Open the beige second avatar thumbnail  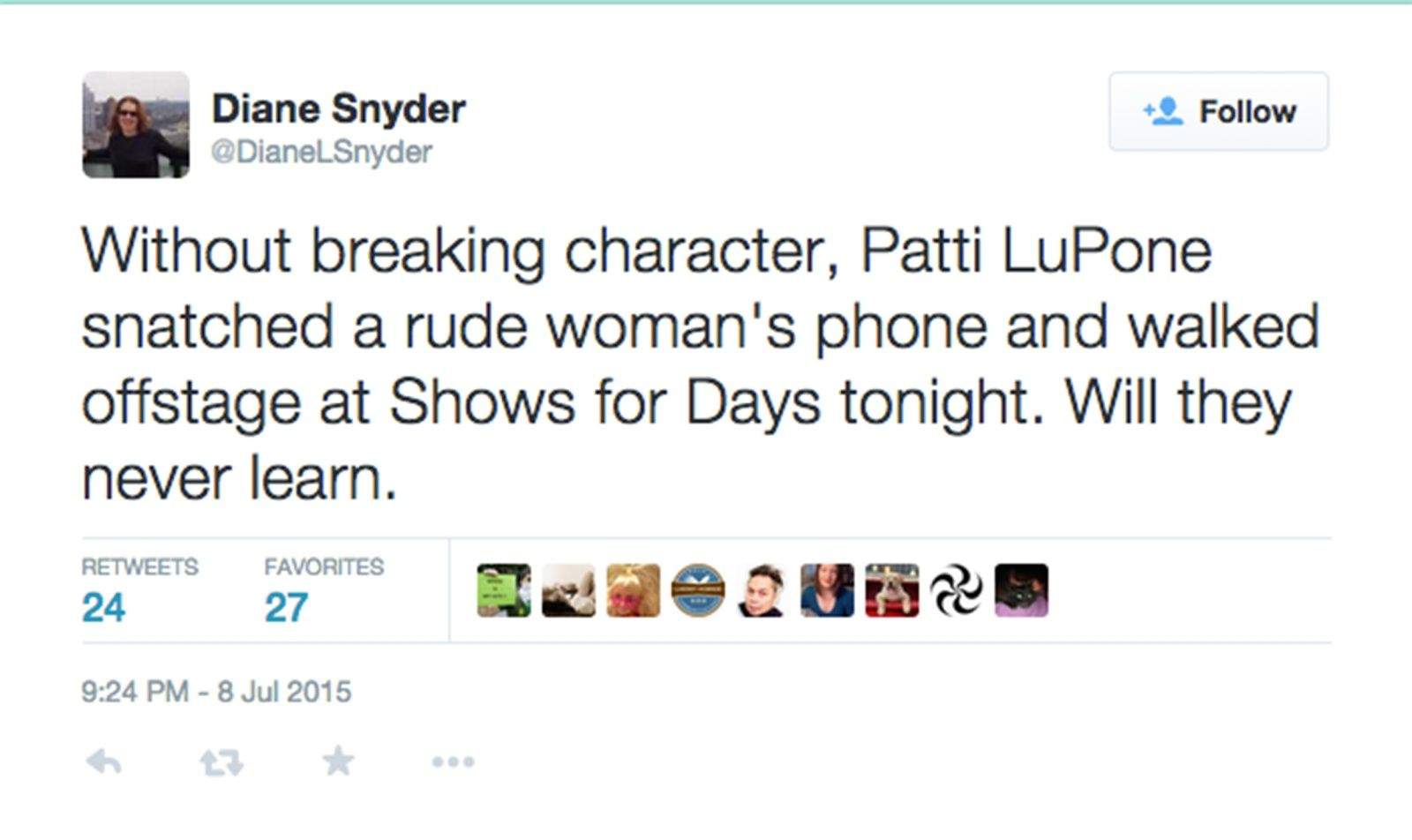(568, 590)
